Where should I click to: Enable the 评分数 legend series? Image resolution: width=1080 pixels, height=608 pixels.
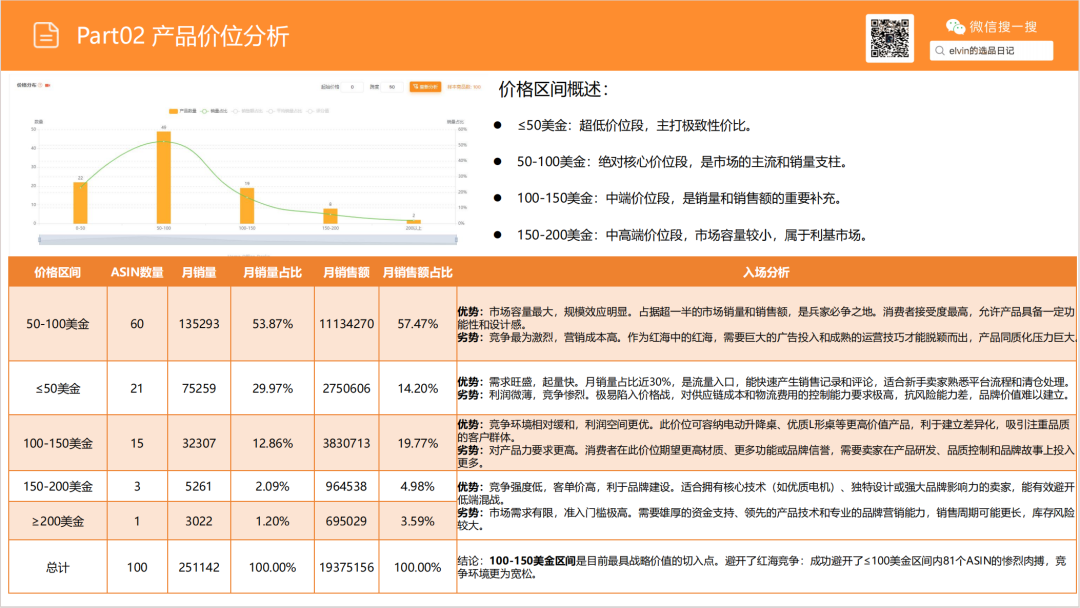click(320, 110)
